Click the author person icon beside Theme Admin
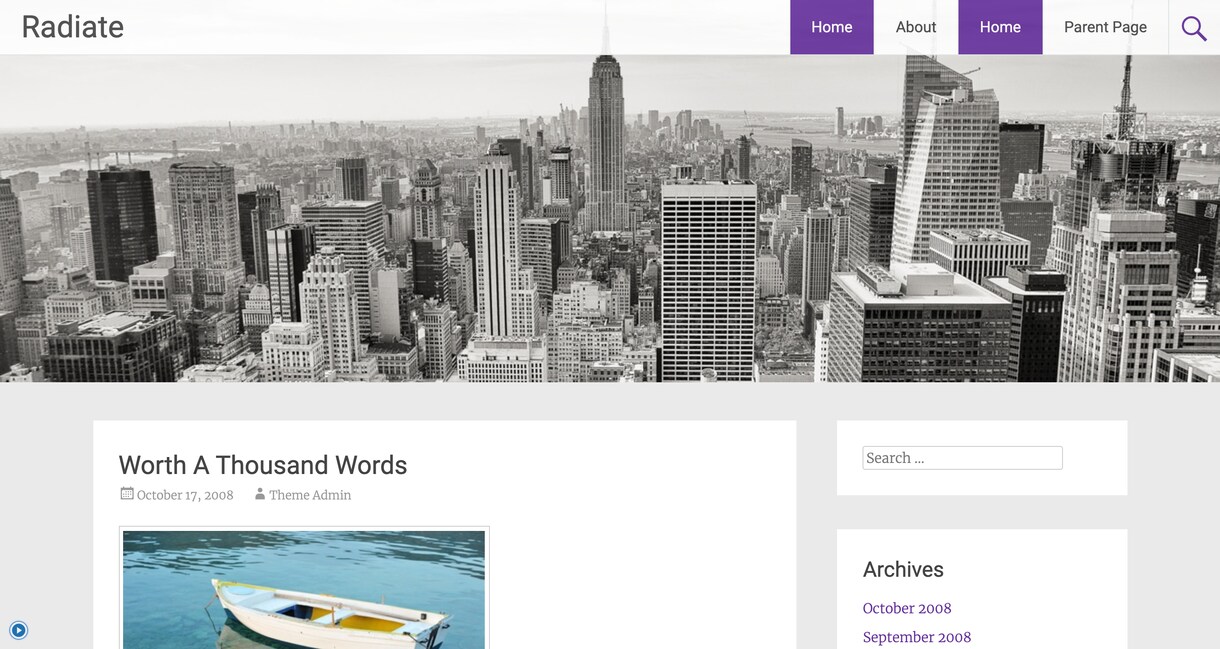 pos(260,494)
